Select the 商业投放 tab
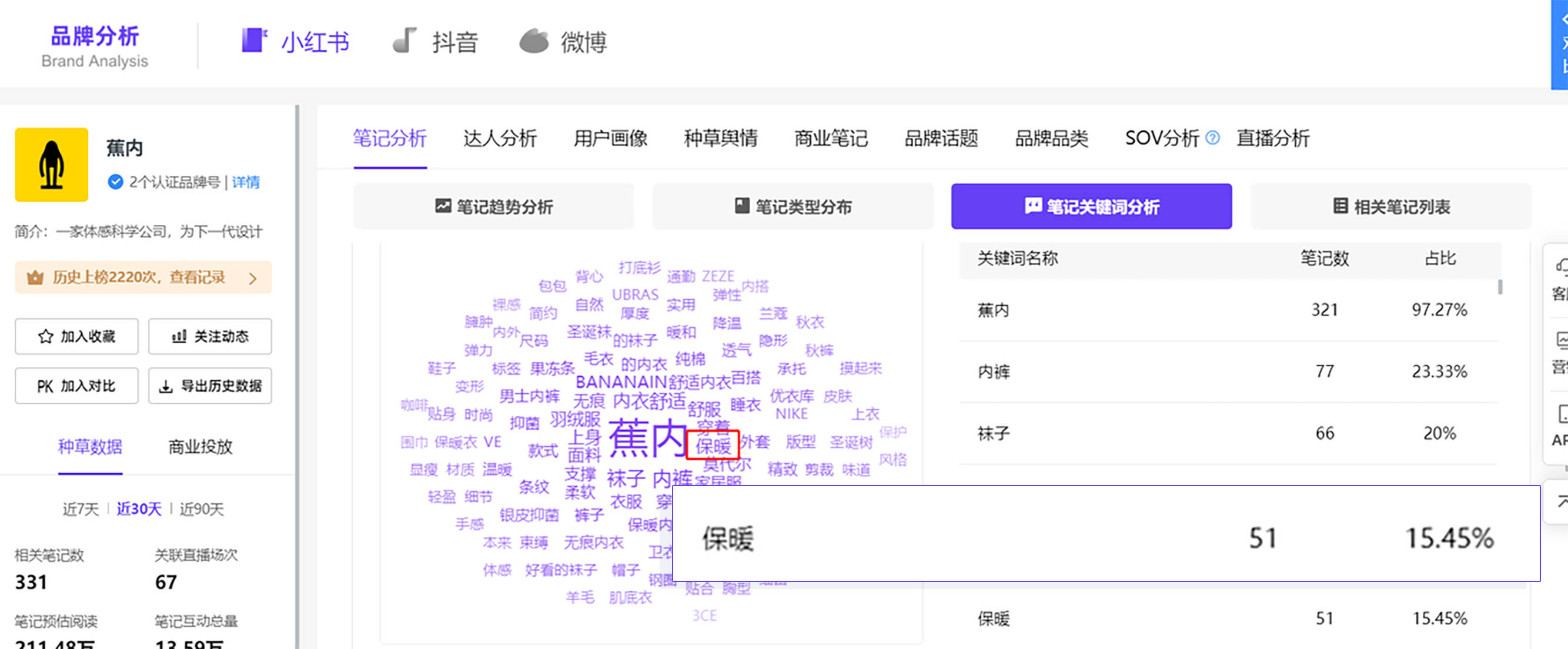The image size is (1568, 649). 200,447
